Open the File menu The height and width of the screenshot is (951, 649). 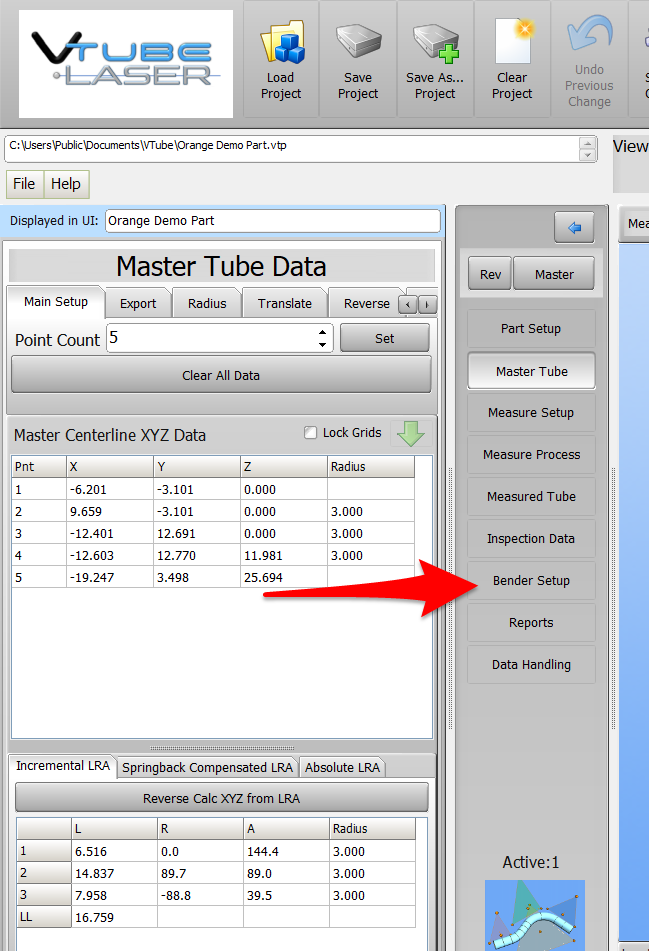click(x=24, y=184)
